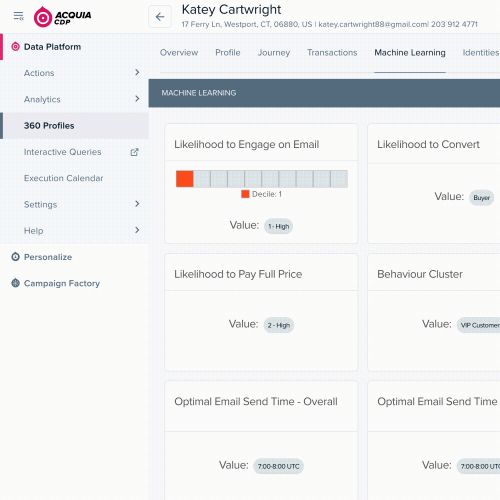Switch to the Transactions tab

(x=332, y=53)
